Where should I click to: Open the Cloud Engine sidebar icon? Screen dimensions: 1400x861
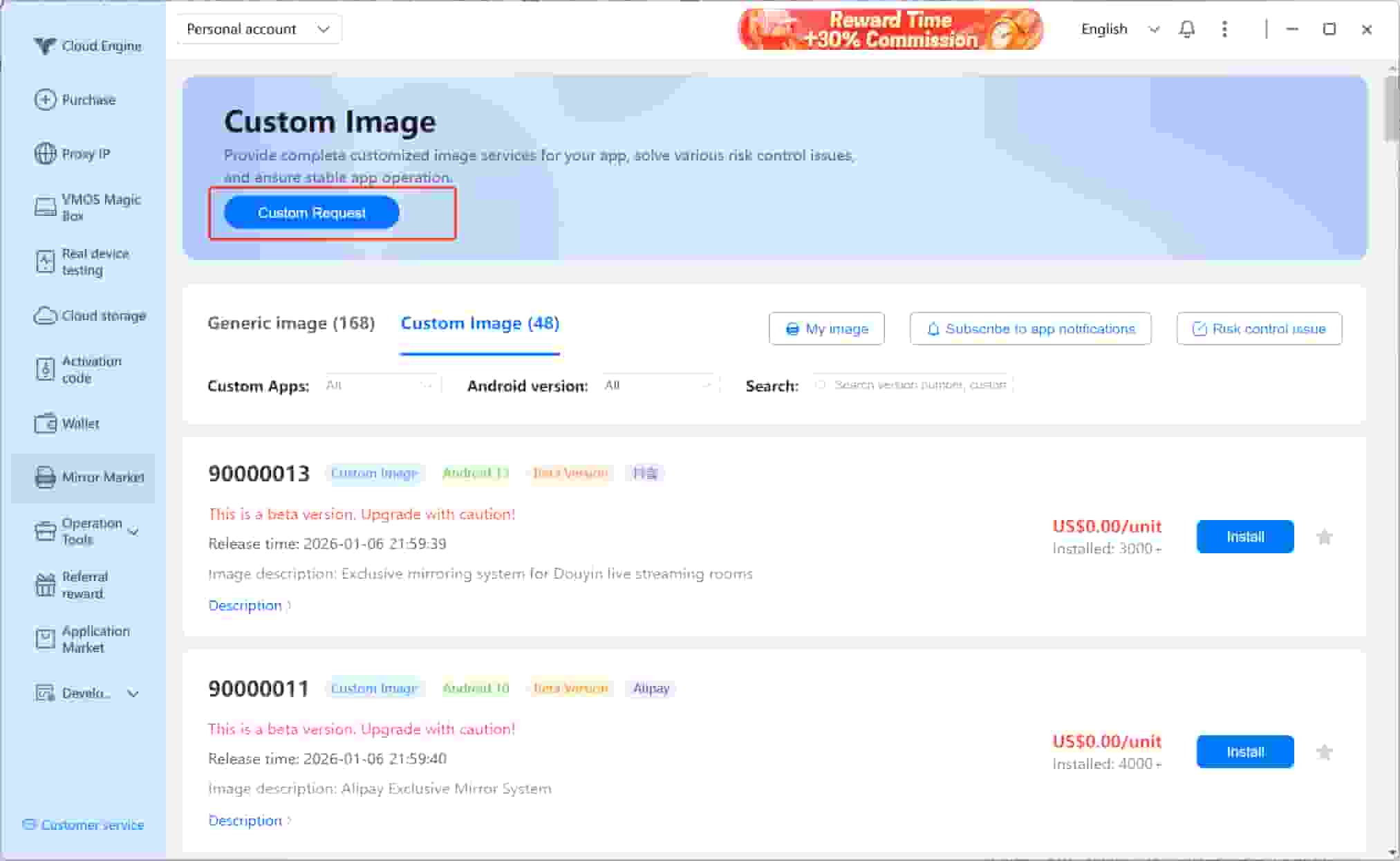pos(45,46)
